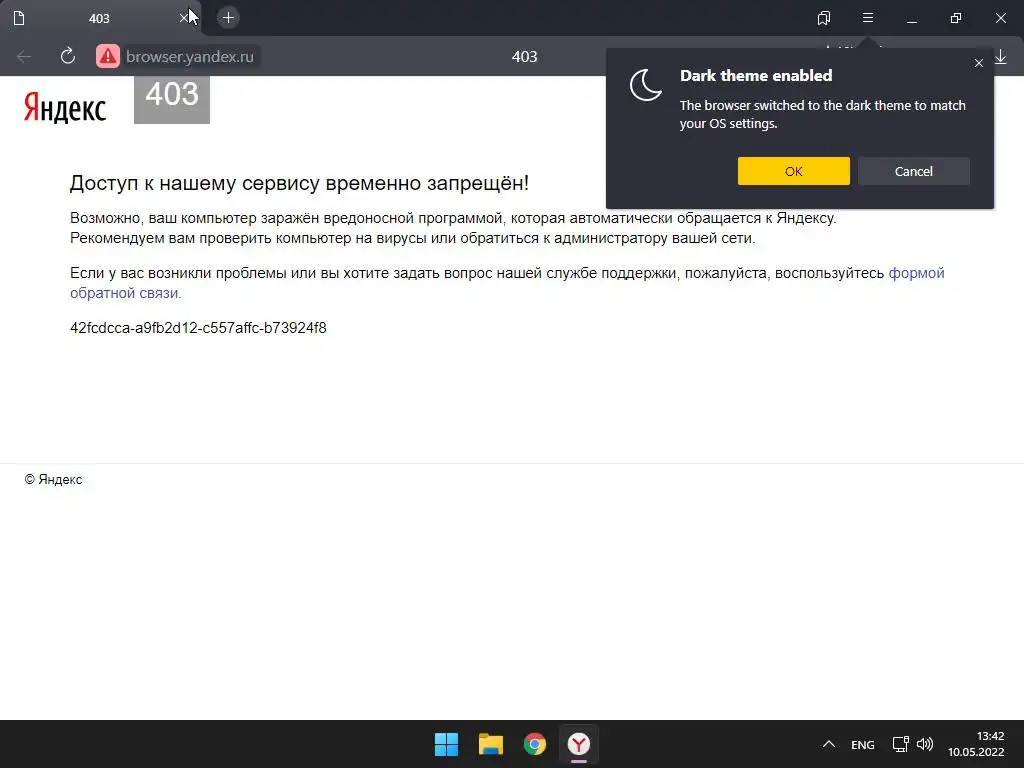Click the heading Доступ к нашему сервису
Viewport: 1024px width, 768px height.
coord(299,183)
